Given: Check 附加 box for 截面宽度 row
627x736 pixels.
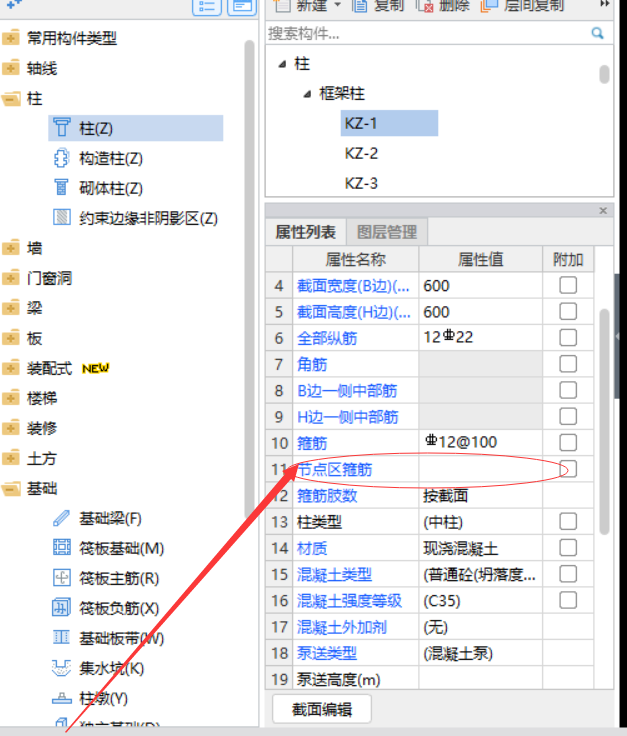Looking at the screenshot, I should [x=568, y=285].
